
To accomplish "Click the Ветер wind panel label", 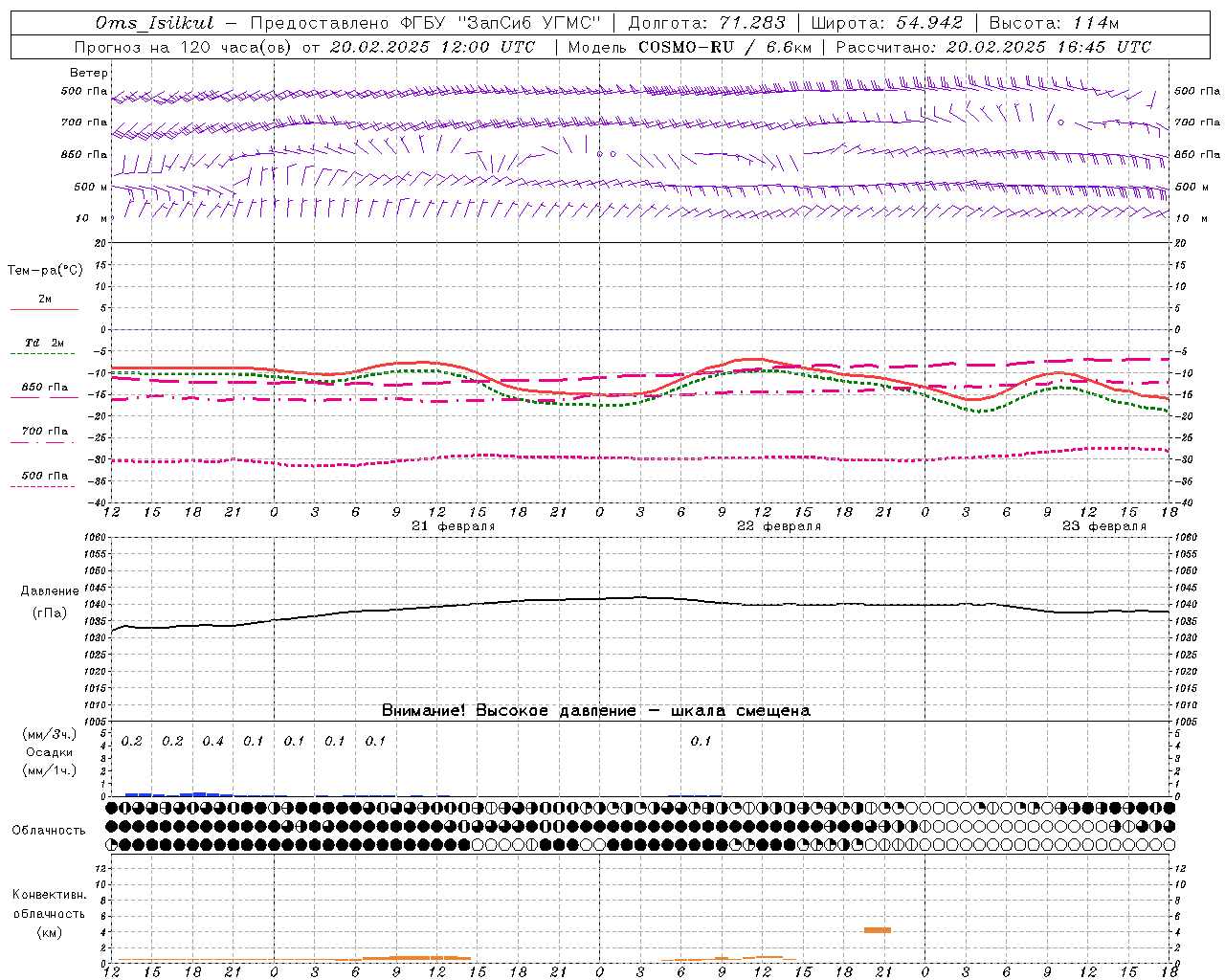I will (x=89, y=73).
